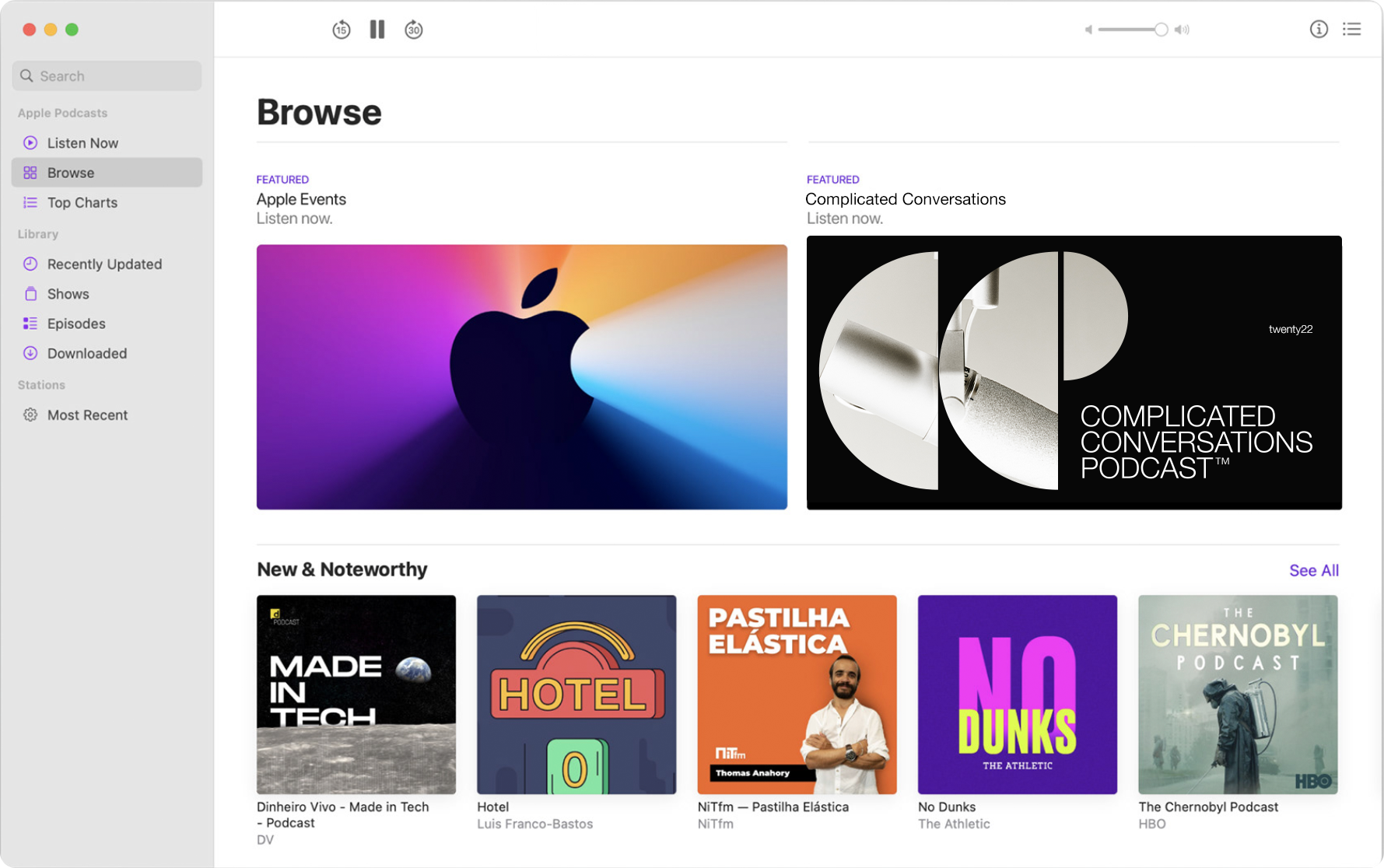Click the HBO author text
1384x868 pixels.
(1152, 824)
